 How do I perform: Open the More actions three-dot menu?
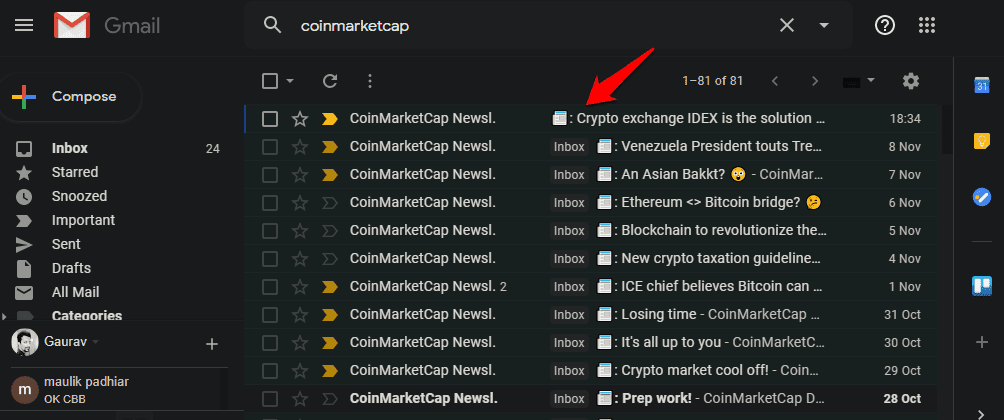tap(370, 81)
